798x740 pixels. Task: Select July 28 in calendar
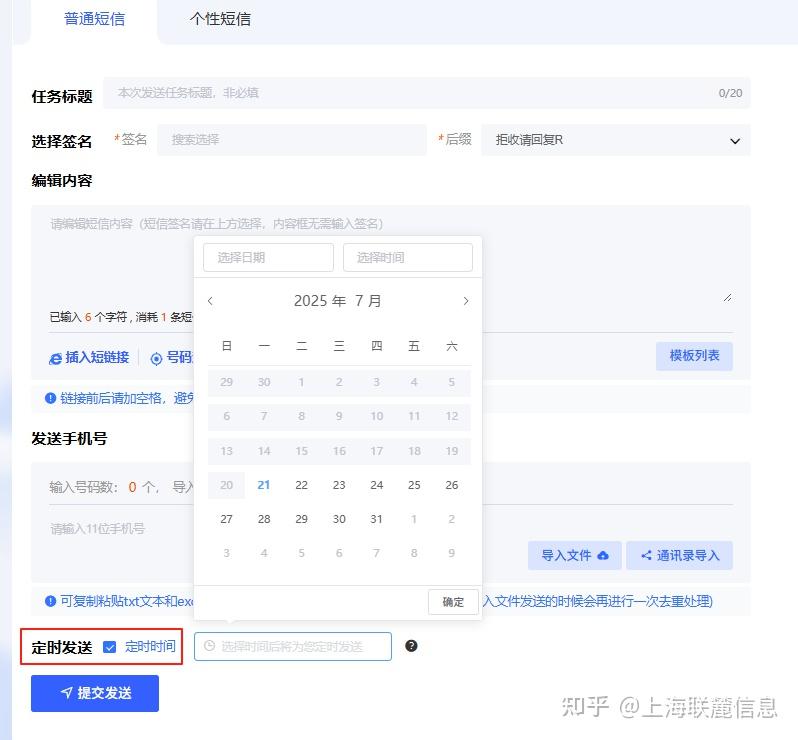(264, 519)
